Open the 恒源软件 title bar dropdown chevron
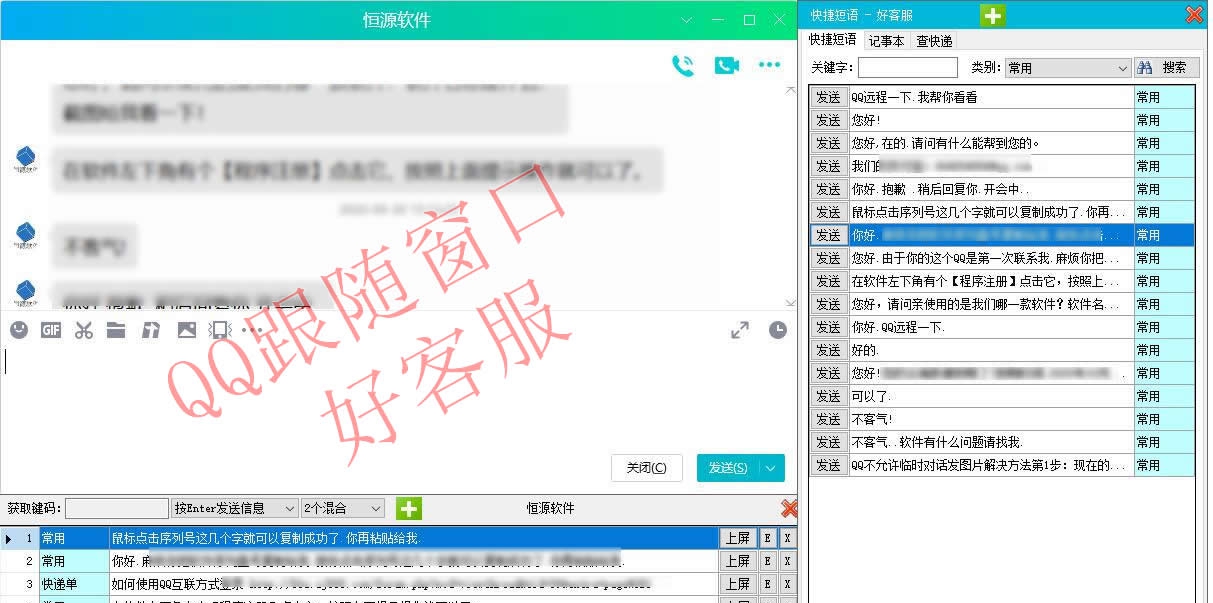 (x=687, y=20)
